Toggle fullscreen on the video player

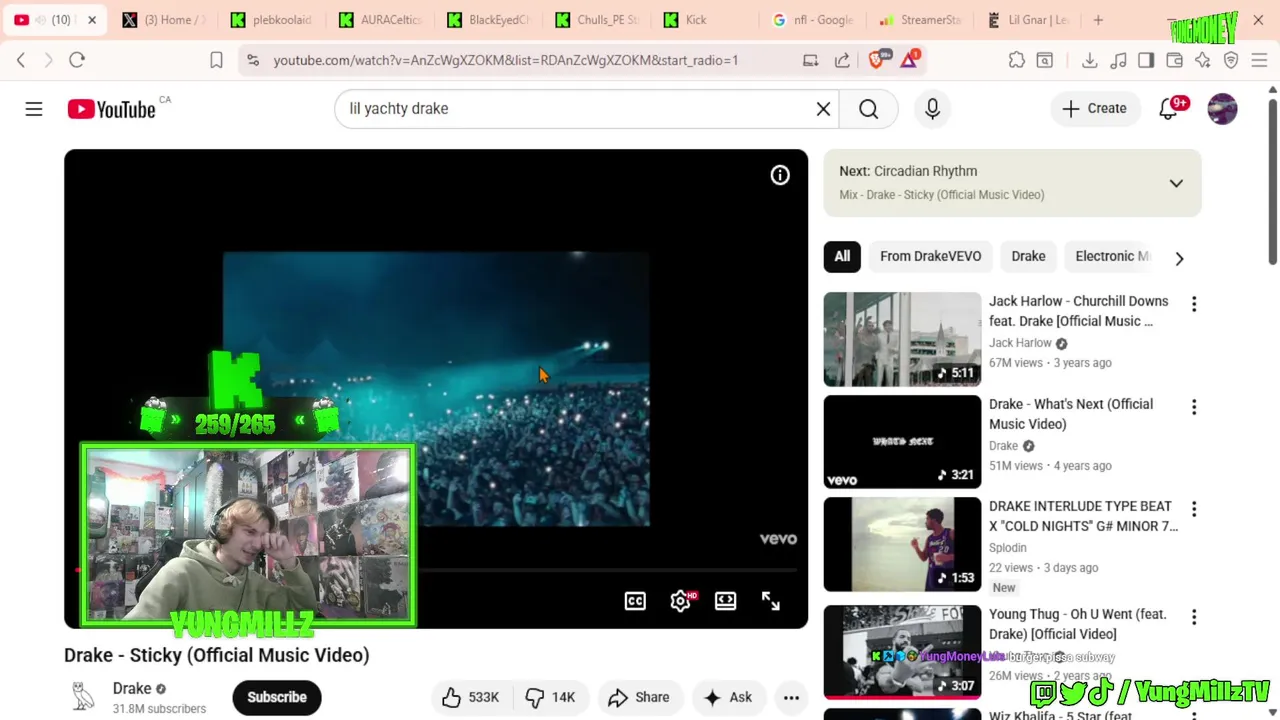(771, 601)
